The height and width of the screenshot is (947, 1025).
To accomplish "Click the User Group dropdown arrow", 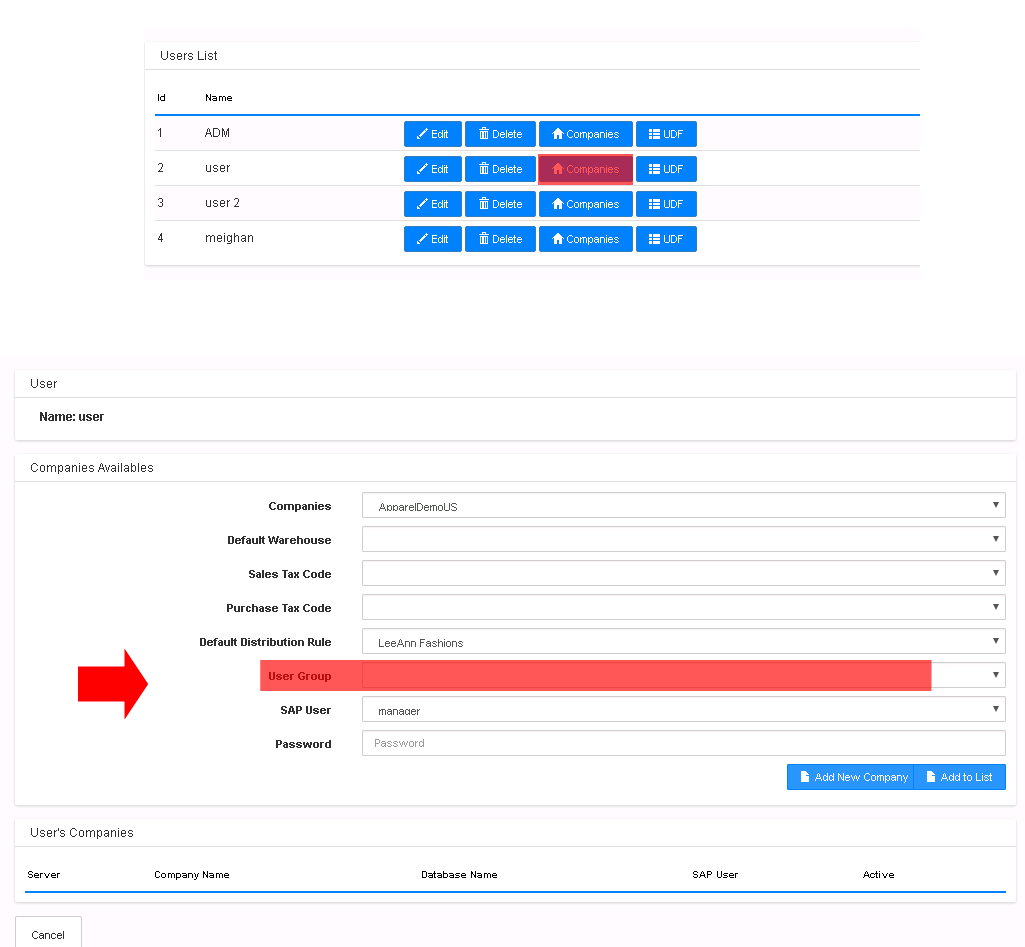I will point(995,676).
